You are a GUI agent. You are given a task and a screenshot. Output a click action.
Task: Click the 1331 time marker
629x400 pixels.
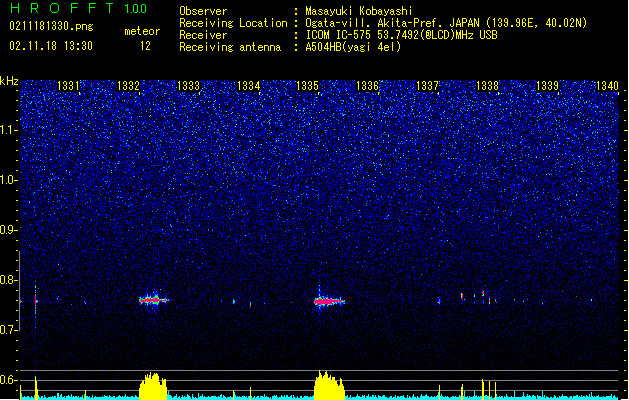tap(68, 86)
